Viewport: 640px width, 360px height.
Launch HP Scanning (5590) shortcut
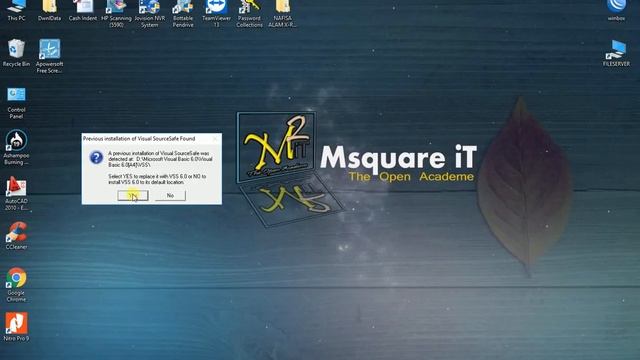click(116, 13)
